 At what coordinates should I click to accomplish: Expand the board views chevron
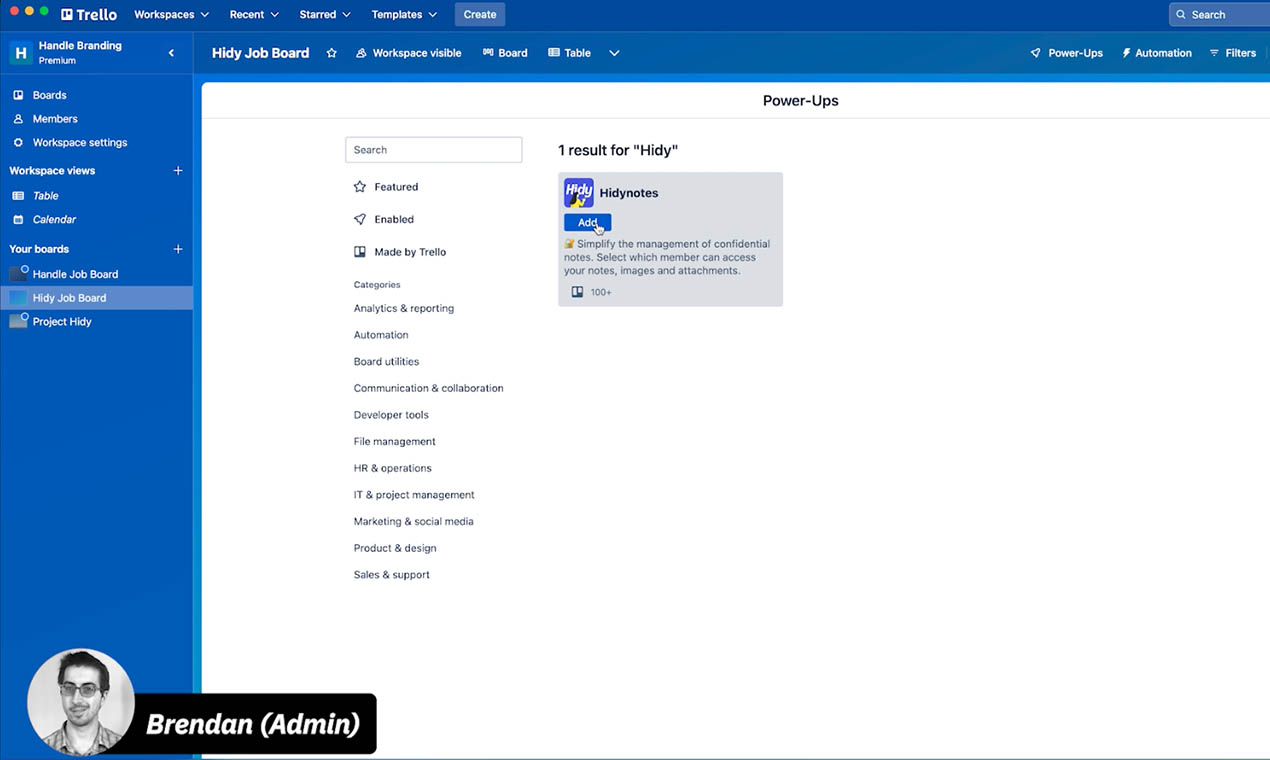[x=614, y=52]
